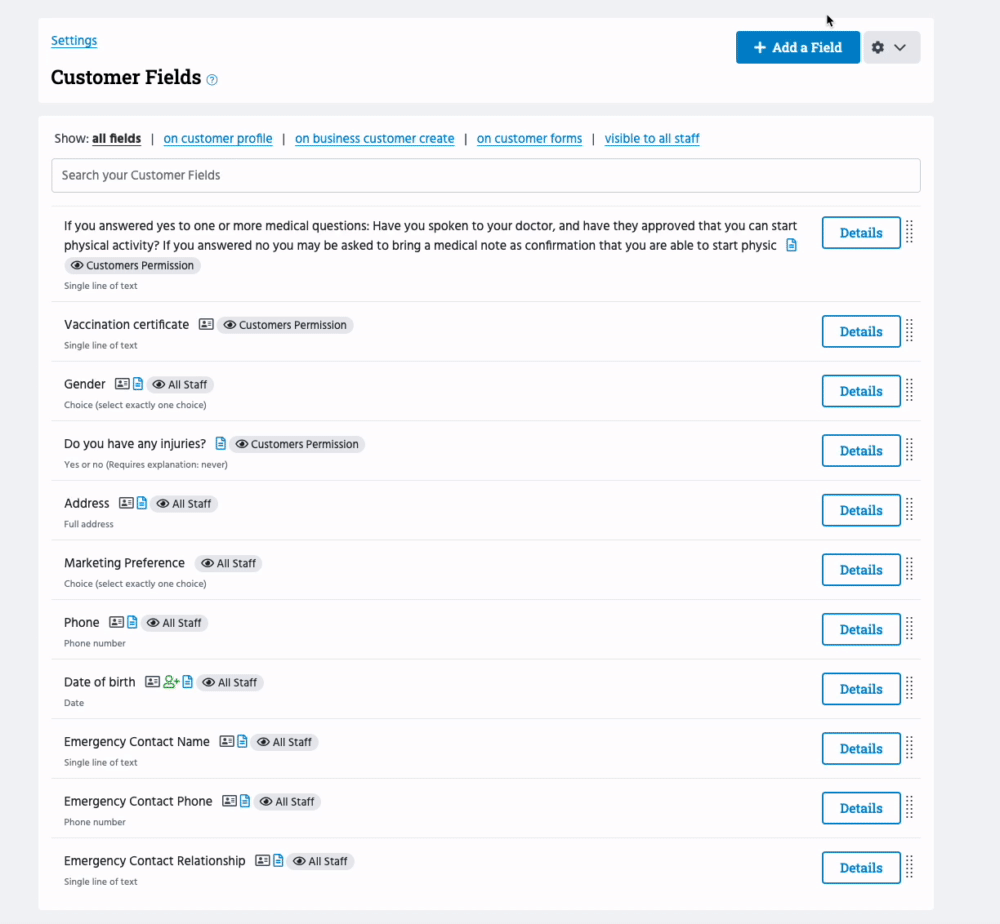
Task: Click the drag handle for Emergency Contact Relationship
Action: click(x=909, y=868)
